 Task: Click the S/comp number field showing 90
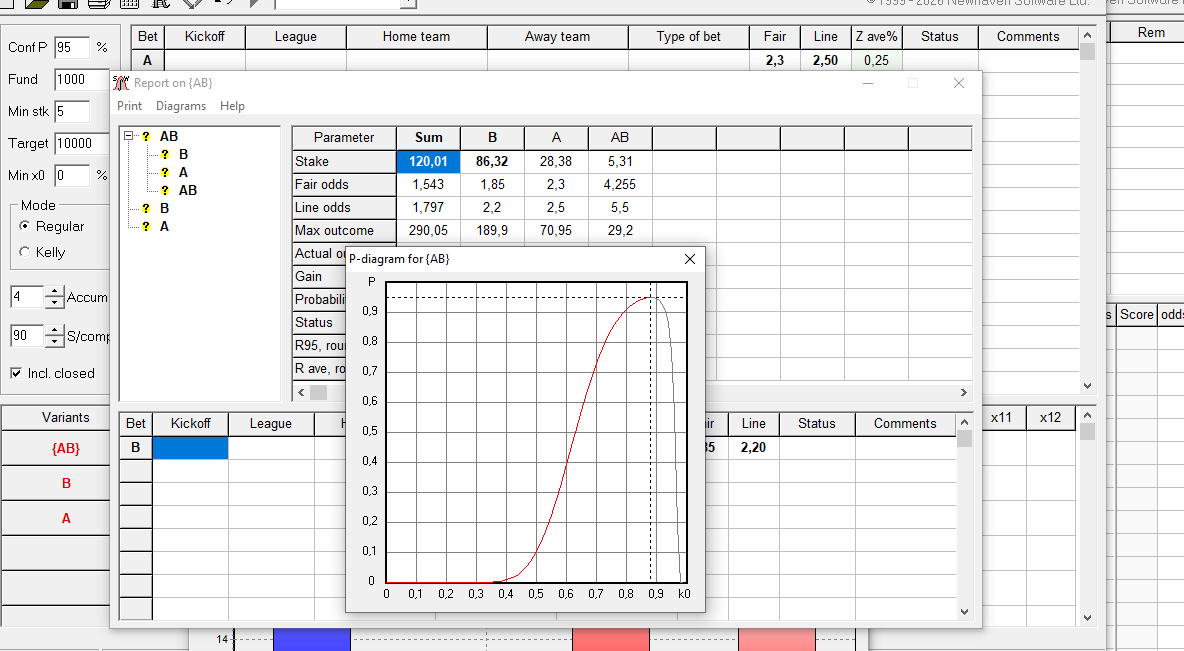pos(28,335)
